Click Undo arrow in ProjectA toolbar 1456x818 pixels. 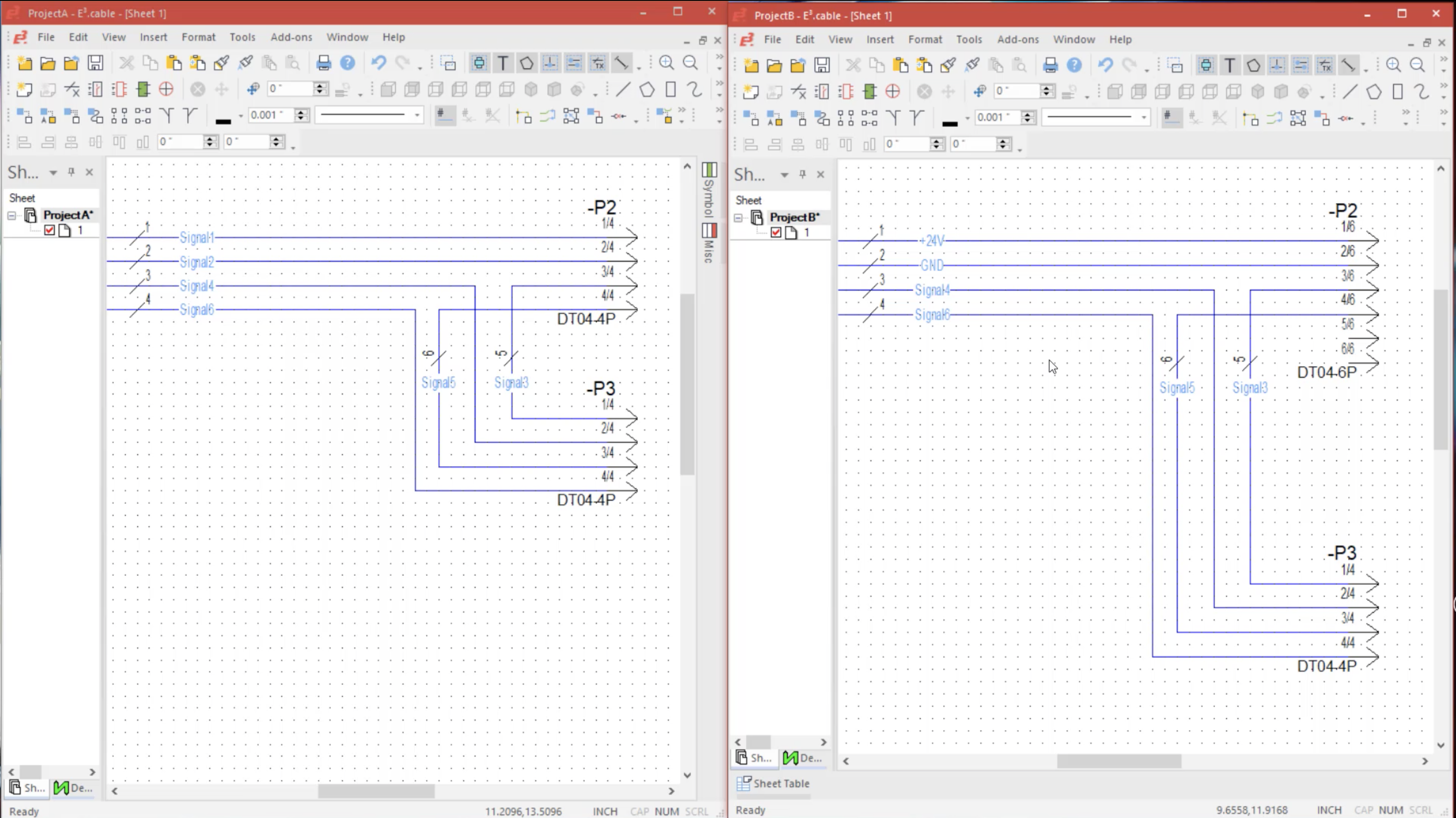[x=379, y=63]
